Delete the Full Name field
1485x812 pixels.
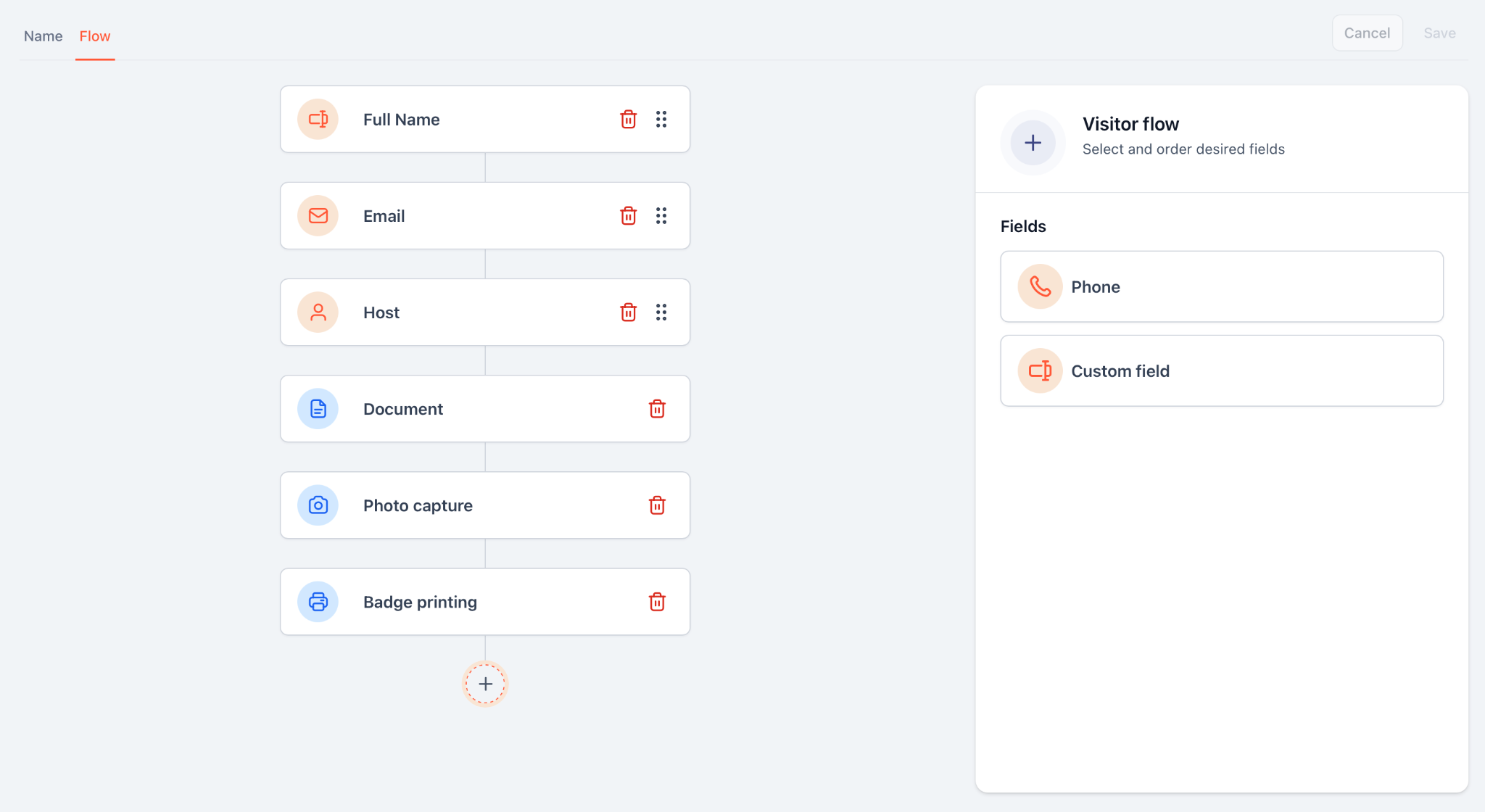[628, 120]
